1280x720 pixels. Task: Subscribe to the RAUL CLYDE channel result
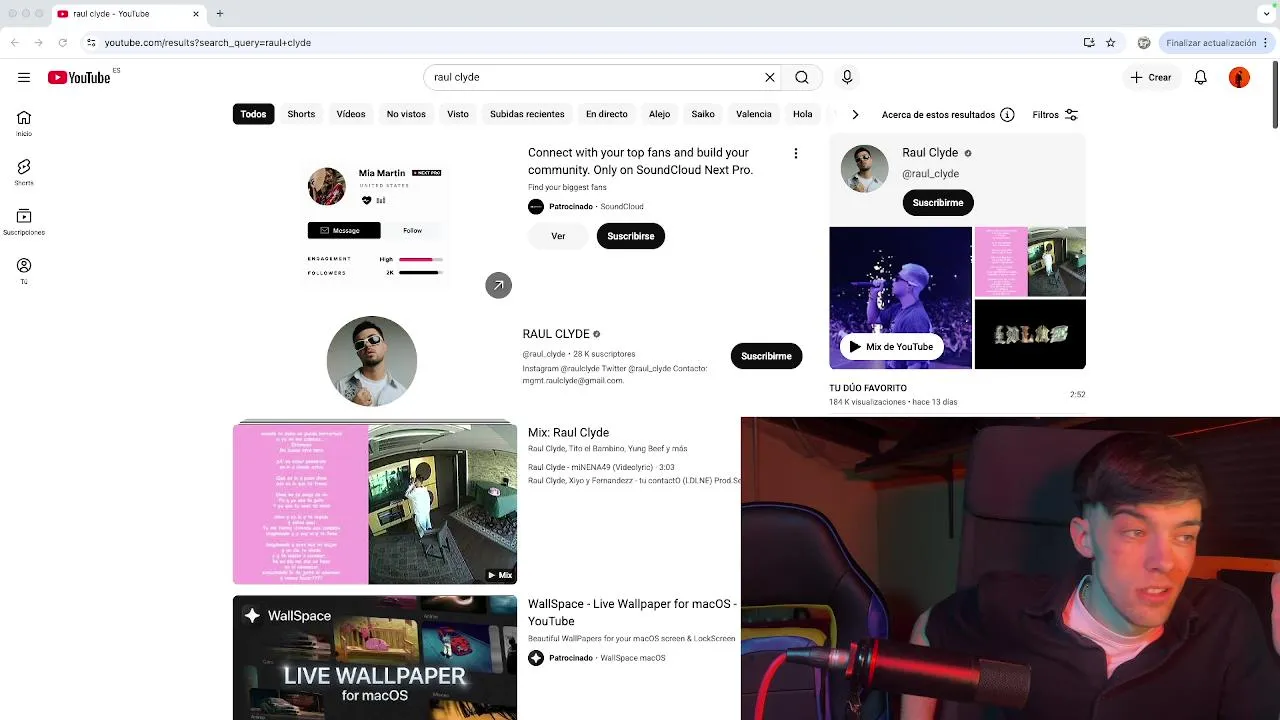(766, 356)
